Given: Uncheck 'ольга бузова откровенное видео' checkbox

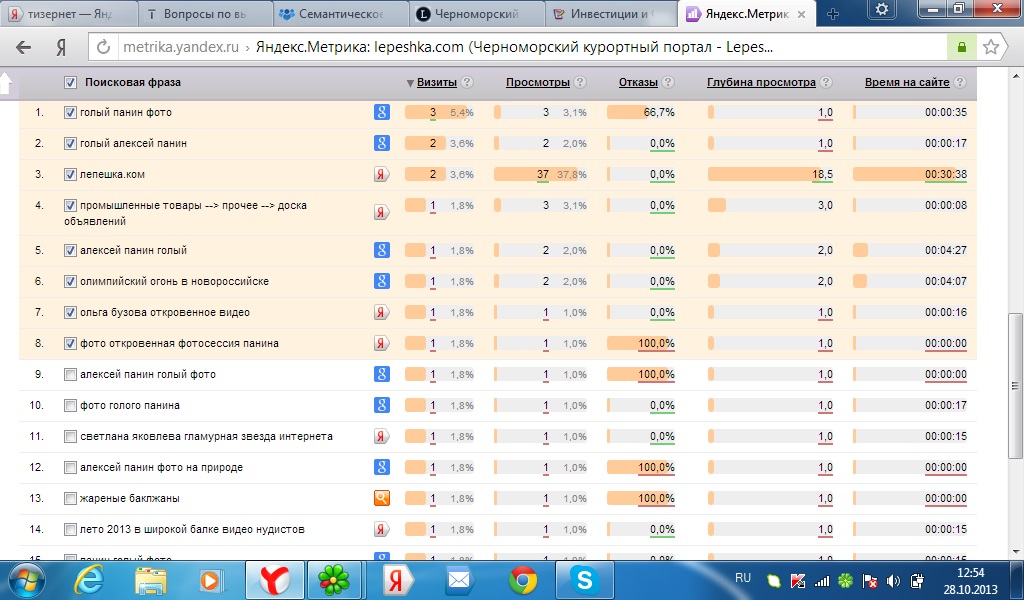Looking at the screenshot, I should [x=70, y=312].
